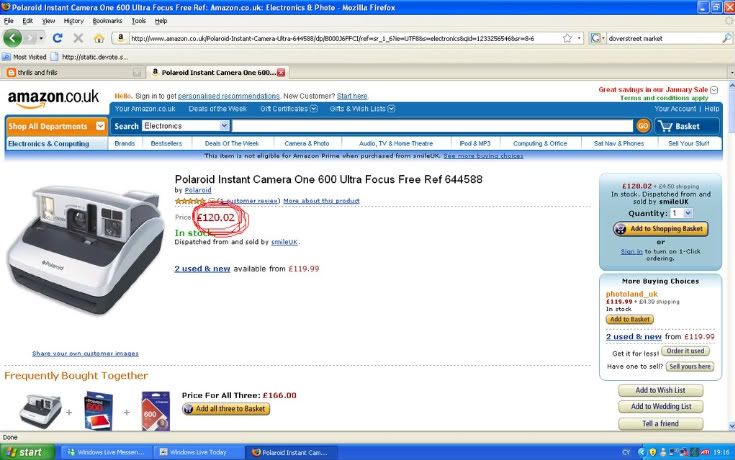Screen dimensions: 735x460
Task: Reload the page with the refresh icon
Action: (x=57, y=38)
